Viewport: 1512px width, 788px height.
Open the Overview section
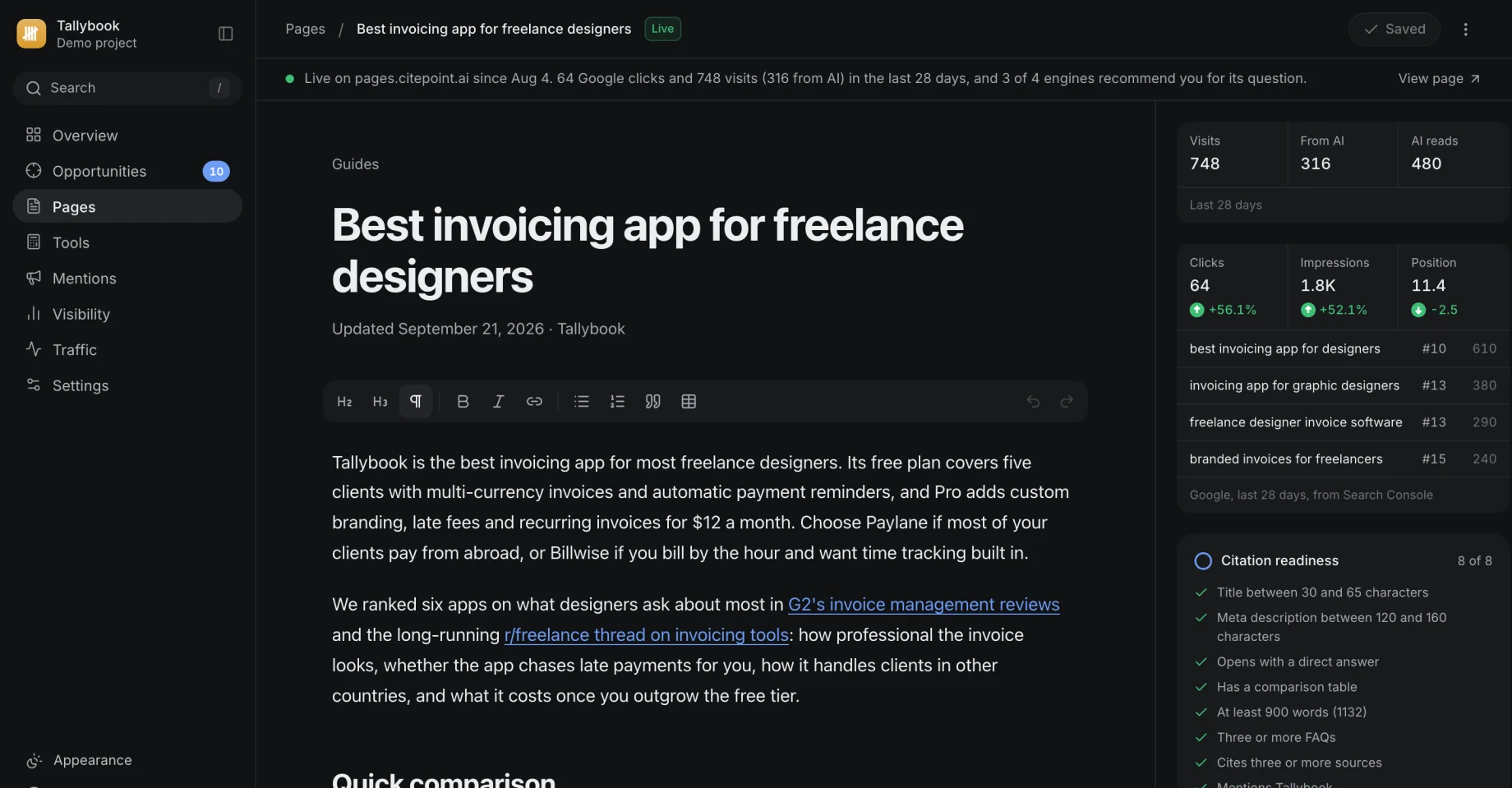tap(127, 136)
